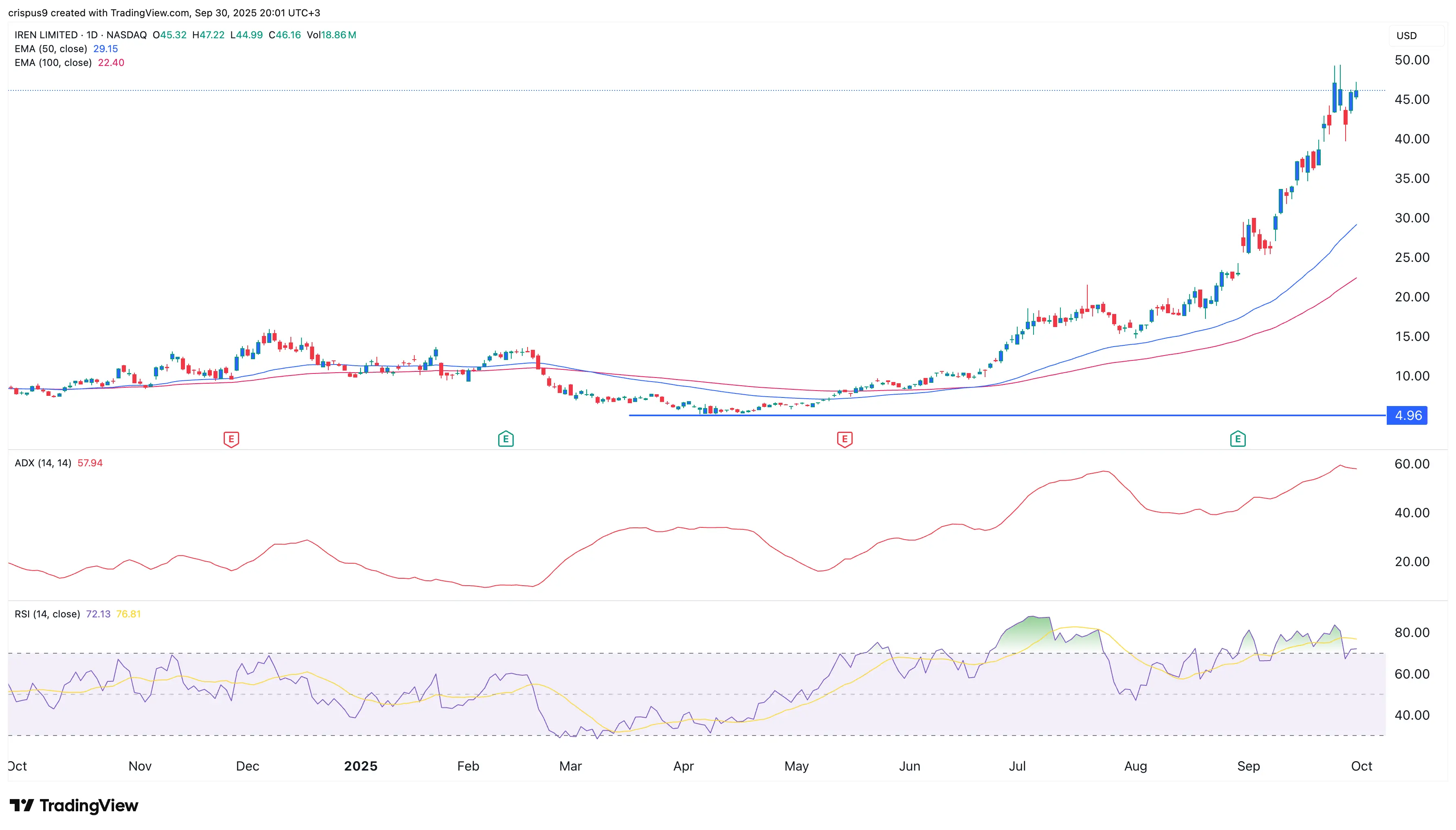
Task: Click the red earnings marker near November
Action: pos(231,439)
